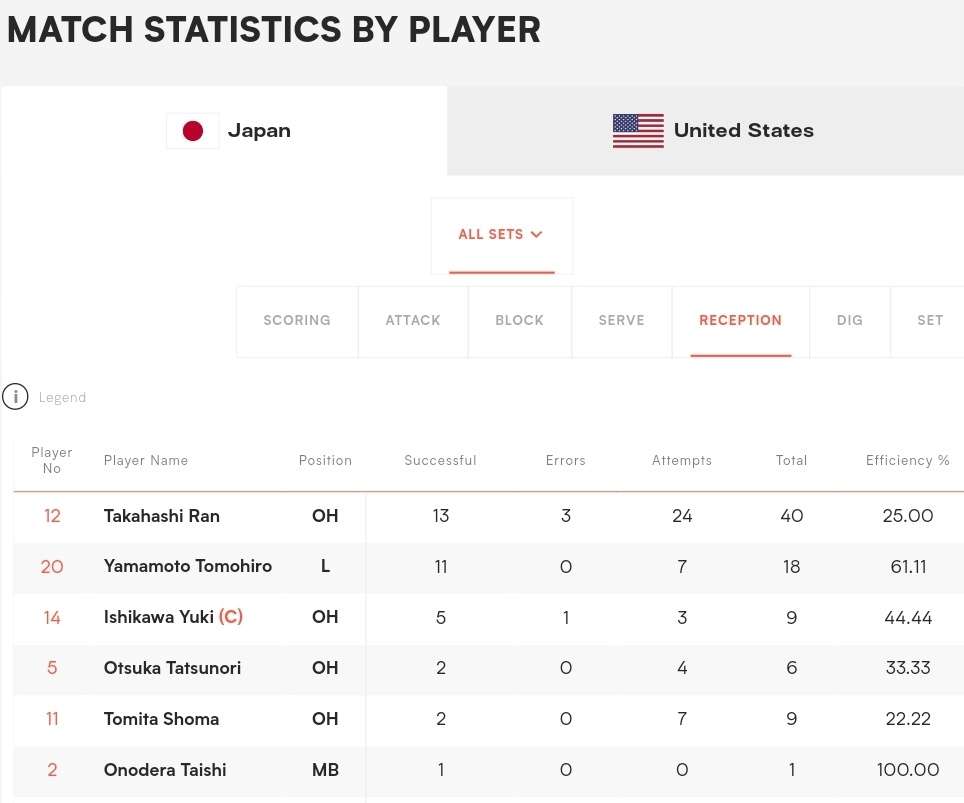
Task: Click the United States flag icon
Action: (638, 130)
